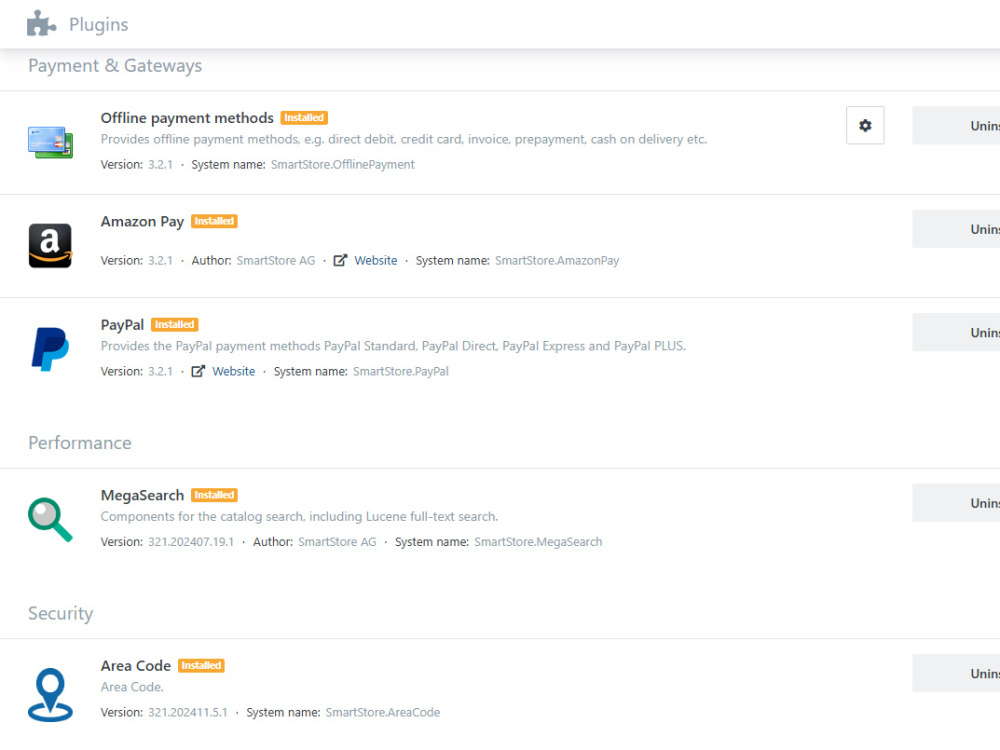Viewport: 1000px width, 750px height.
Task: Click system name 'SmartStore.PayPal'
Action: pyautogui.click(x=401, y=371)
